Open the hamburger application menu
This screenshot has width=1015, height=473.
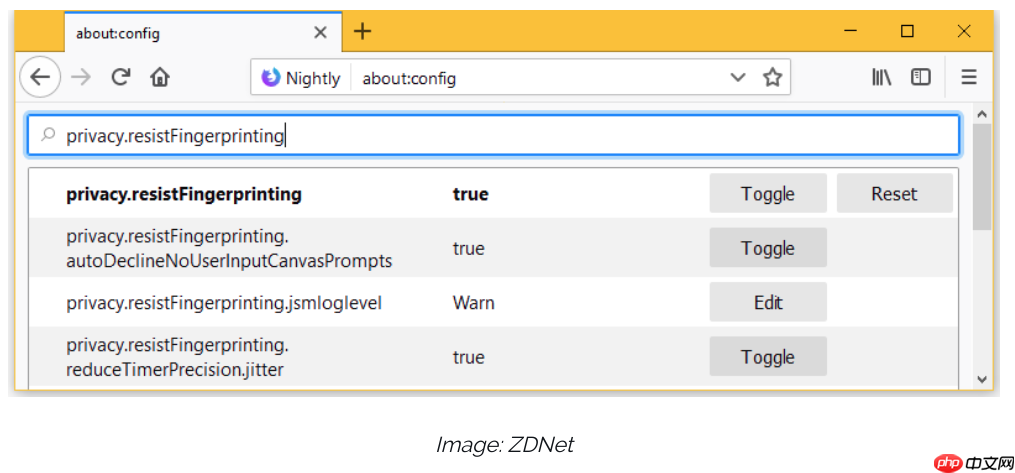pos(968,77)
